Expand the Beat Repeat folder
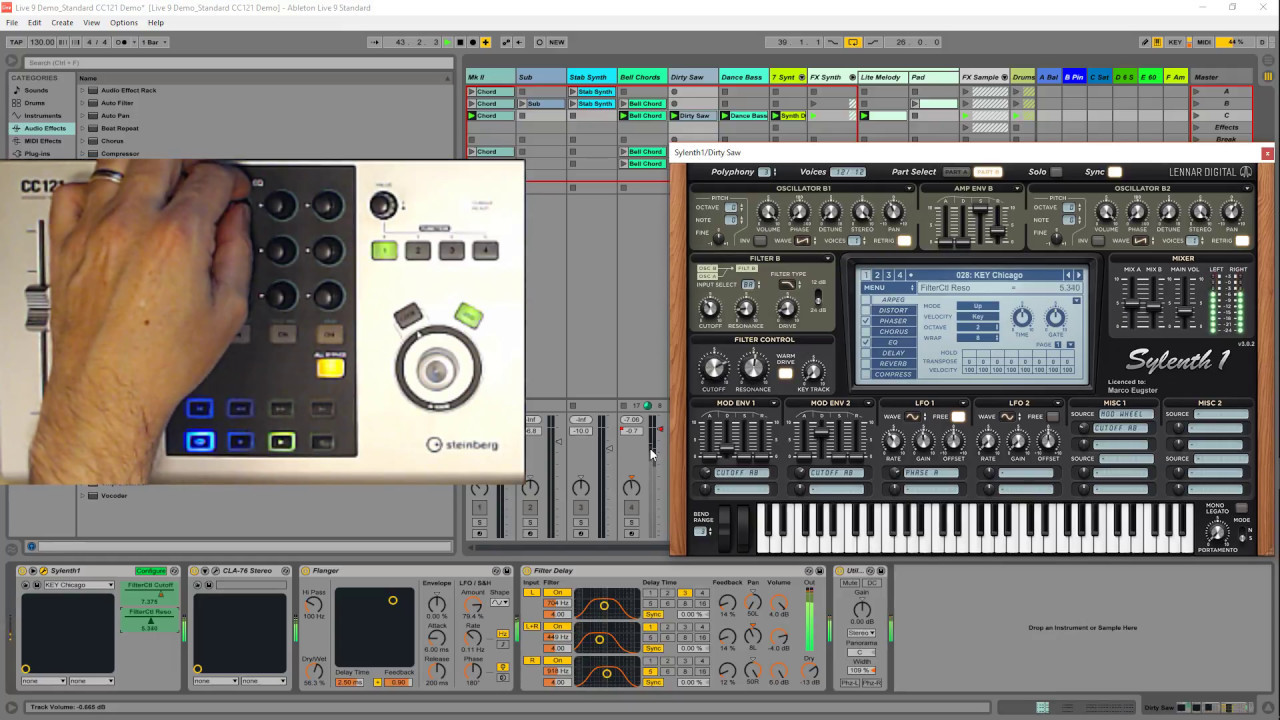The width and height of the screenshot is (1280, 720). (82, 128)
